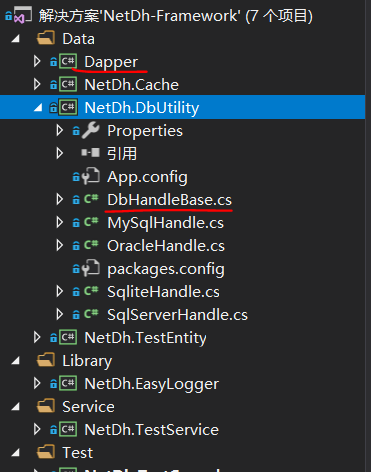371x472 pixels.
Task: Select the NetDh.DbUtility project name
Action: coord(142,108)
